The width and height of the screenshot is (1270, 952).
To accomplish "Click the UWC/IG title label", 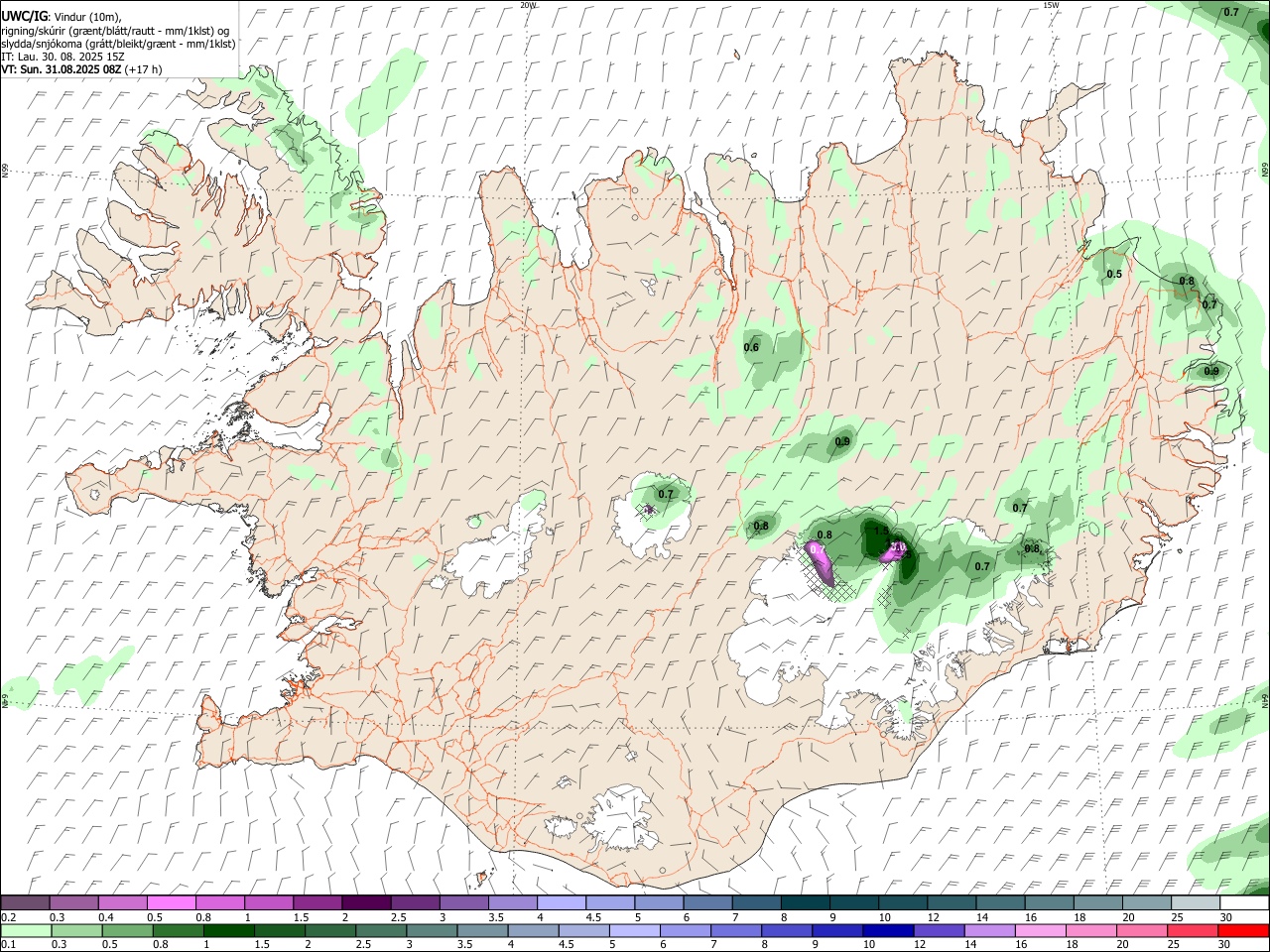I will 24,17.
